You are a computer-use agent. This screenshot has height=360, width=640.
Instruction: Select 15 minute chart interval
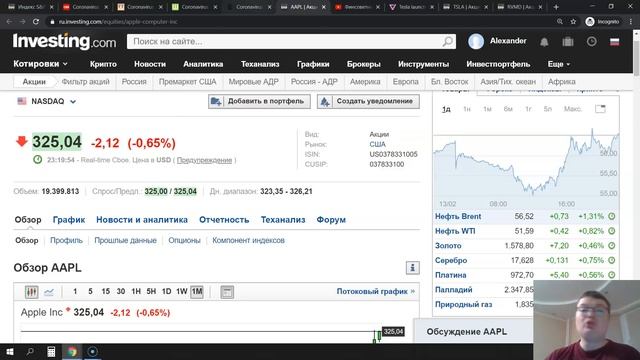click(x=106, y=291)
